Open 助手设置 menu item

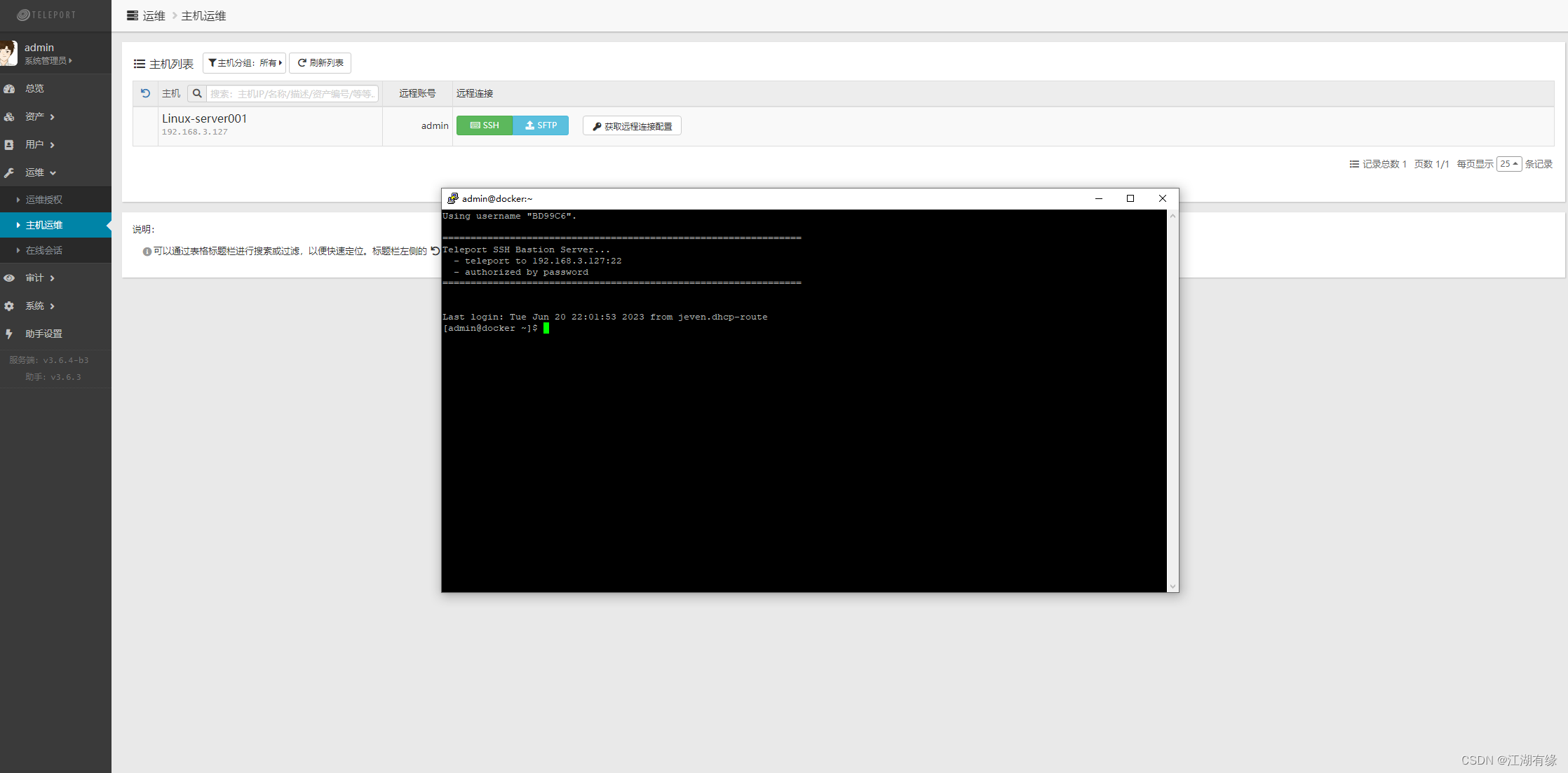point(43,334)
